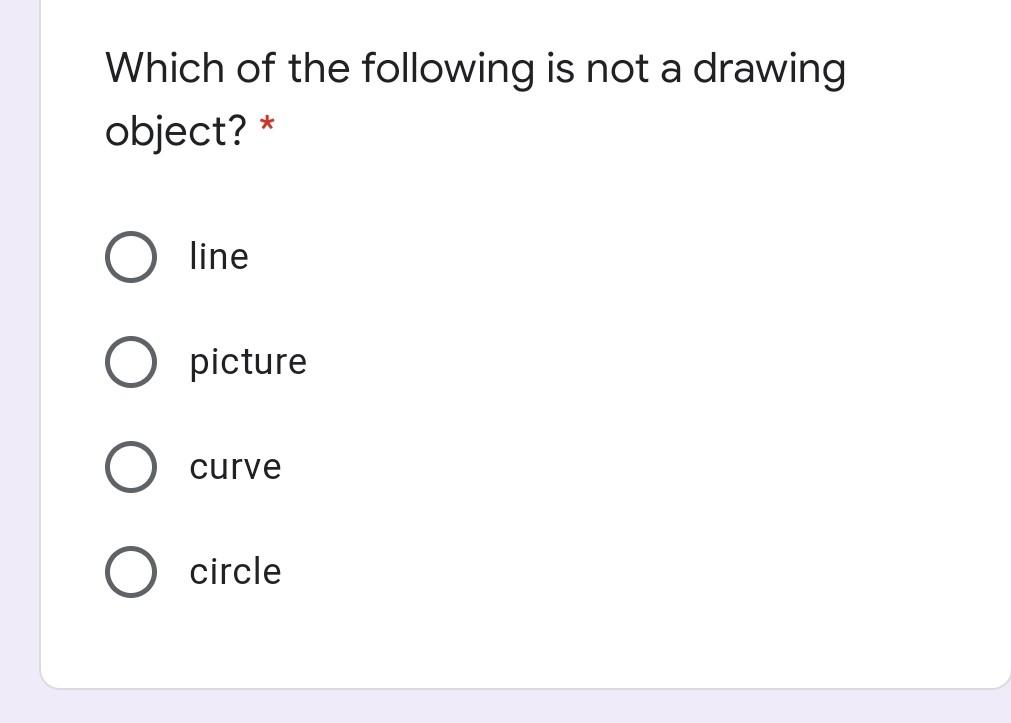Viewport: 1011px width, 723px height.
Task: Click the red required asterisk
Action: [267, 123]
